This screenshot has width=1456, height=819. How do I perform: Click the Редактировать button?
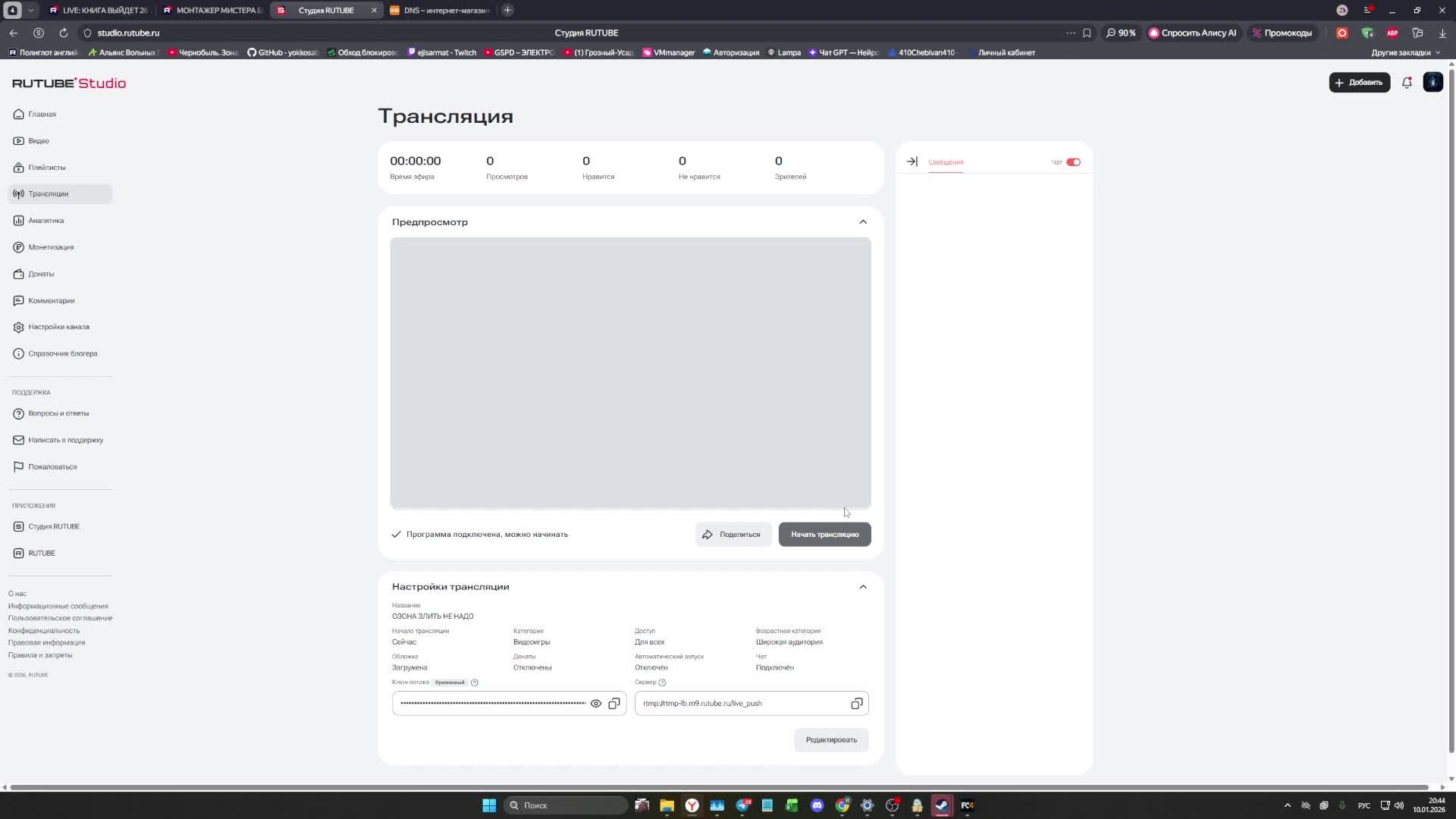[831, 740]
